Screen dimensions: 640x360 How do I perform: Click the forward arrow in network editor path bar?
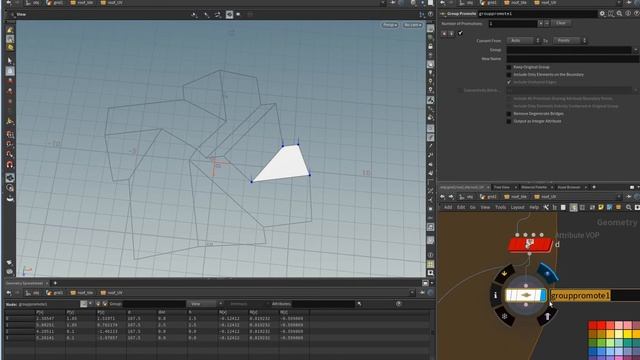[451, 197]
